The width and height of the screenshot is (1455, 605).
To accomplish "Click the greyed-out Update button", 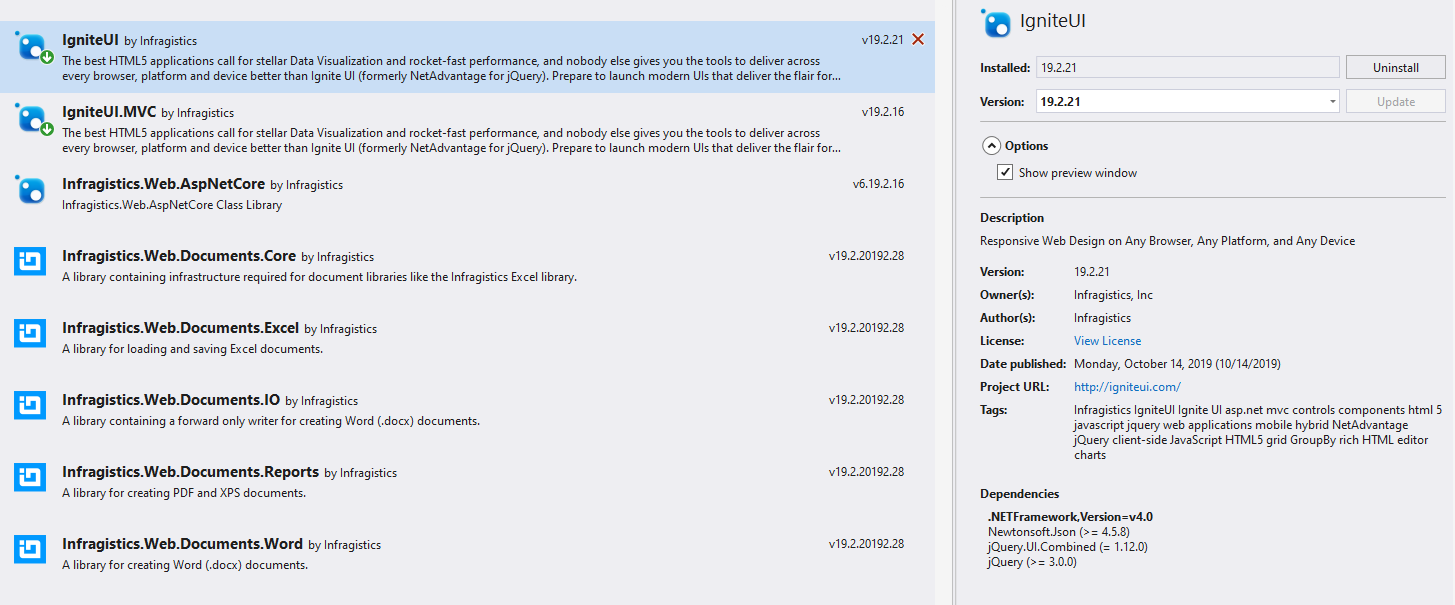I will 1395,102.
